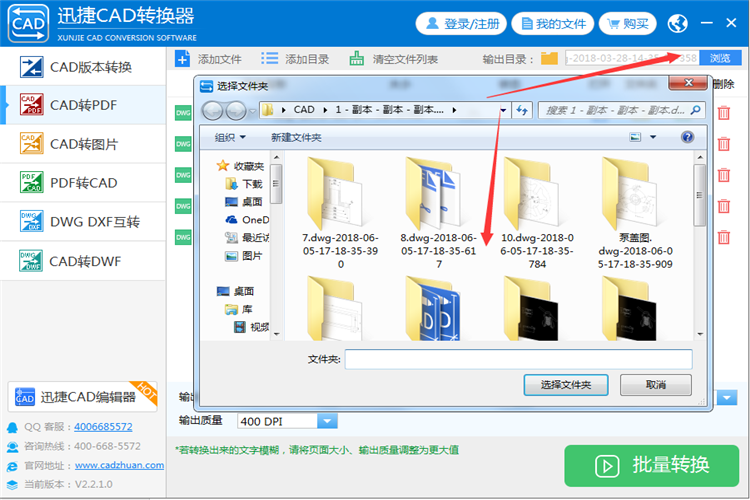Click the QQ number 4006685572 link
Image resolution: width=750 pixels, height=500 pixels.
103,426
